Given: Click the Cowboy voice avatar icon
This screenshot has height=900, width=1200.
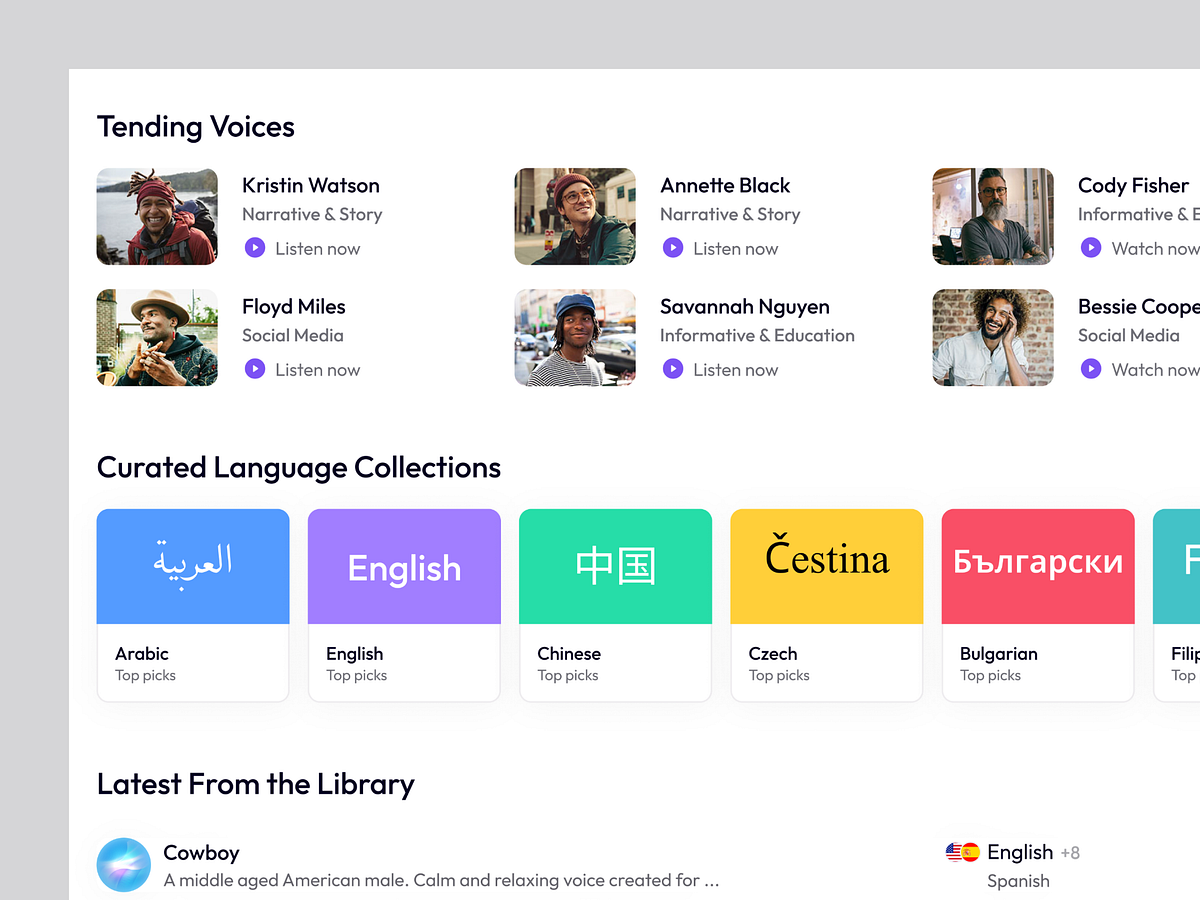Looking at the screenshot, I should (124, 865).
